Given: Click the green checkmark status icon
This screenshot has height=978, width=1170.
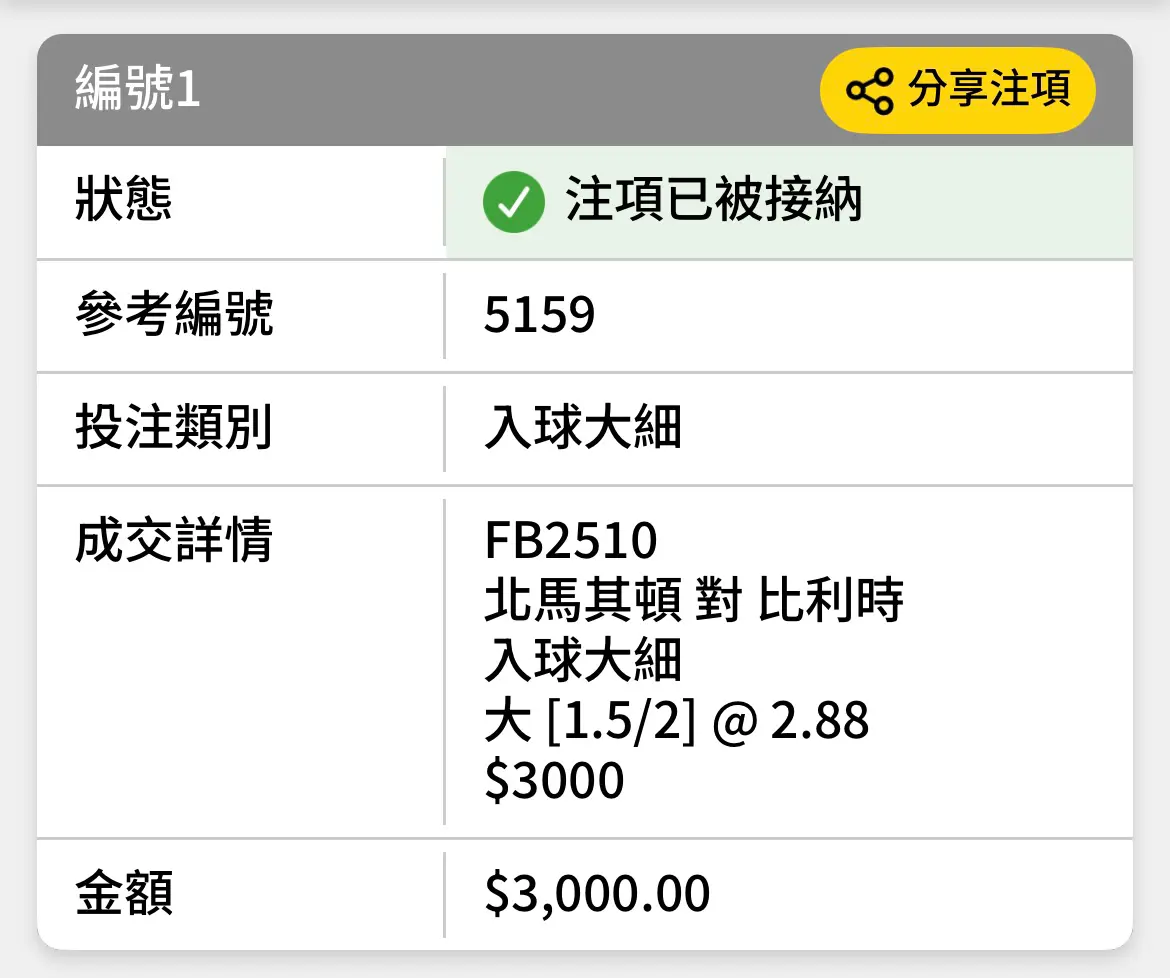Looking at the screenshot, I should click(513, 201).
